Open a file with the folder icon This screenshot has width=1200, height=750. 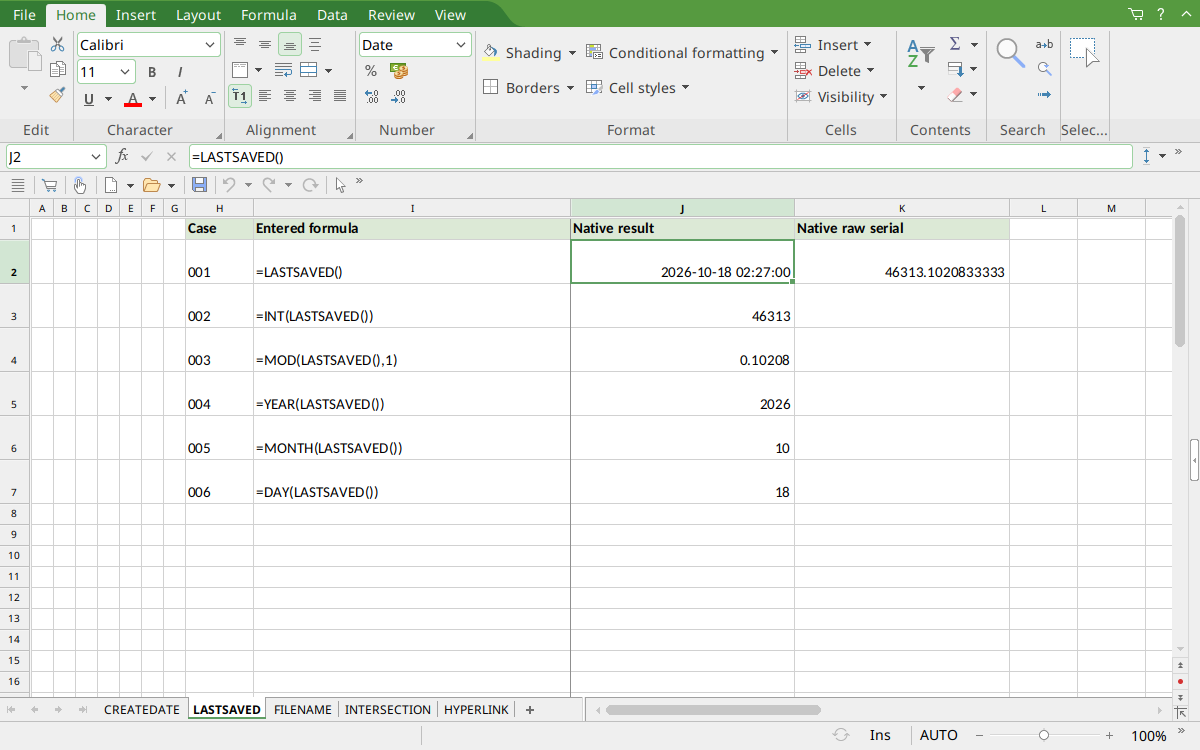coord(152,185)
